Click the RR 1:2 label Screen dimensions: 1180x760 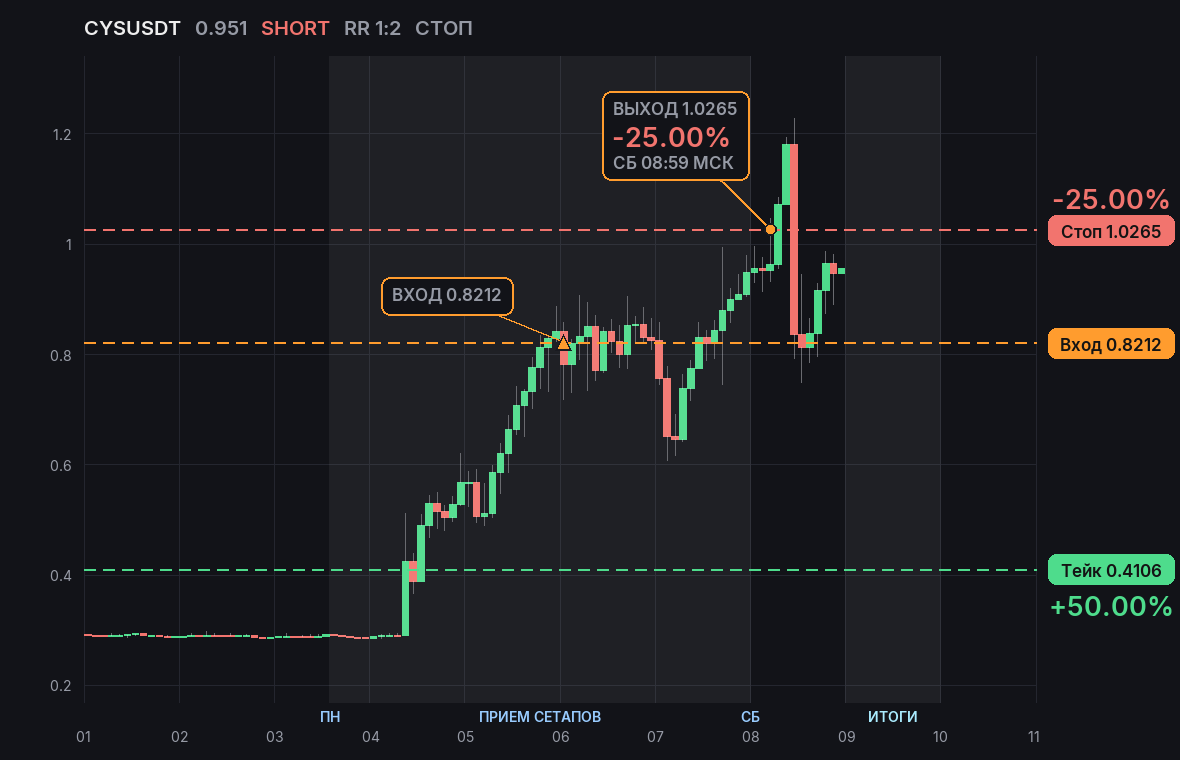[373, 29]
